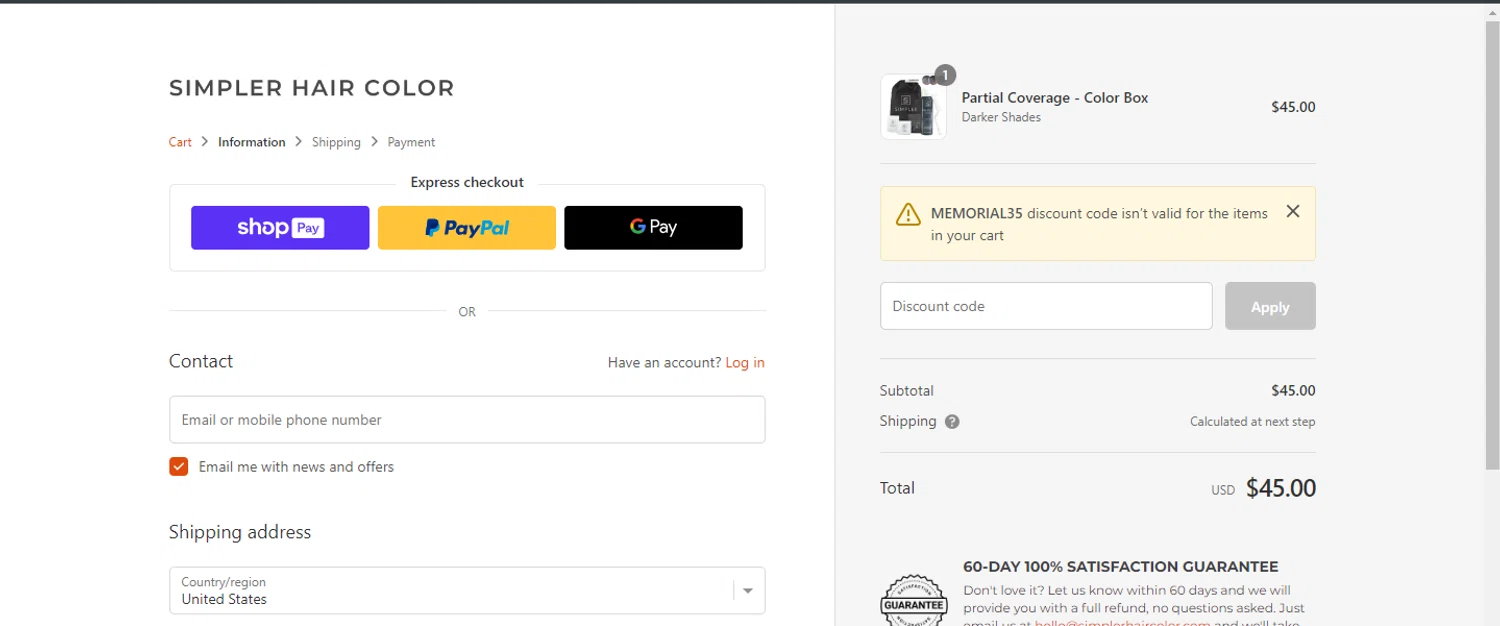
Task: Click the quantity badge on product thumbnail
Action: [x=945, y=75]
